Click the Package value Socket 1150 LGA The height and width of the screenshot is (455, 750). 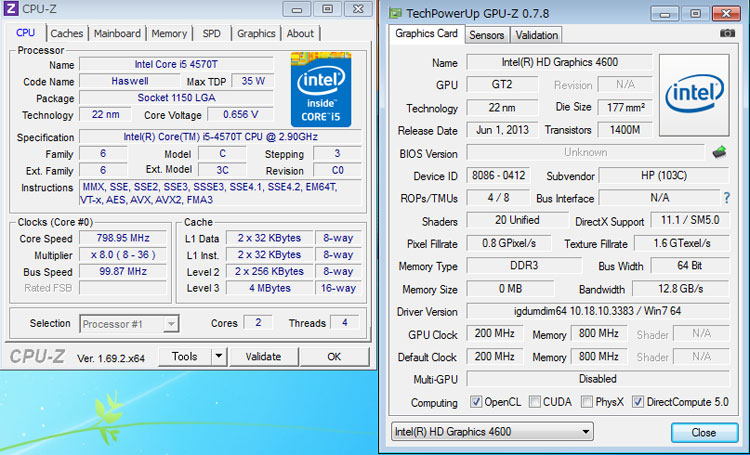click(x=176, y=98)
